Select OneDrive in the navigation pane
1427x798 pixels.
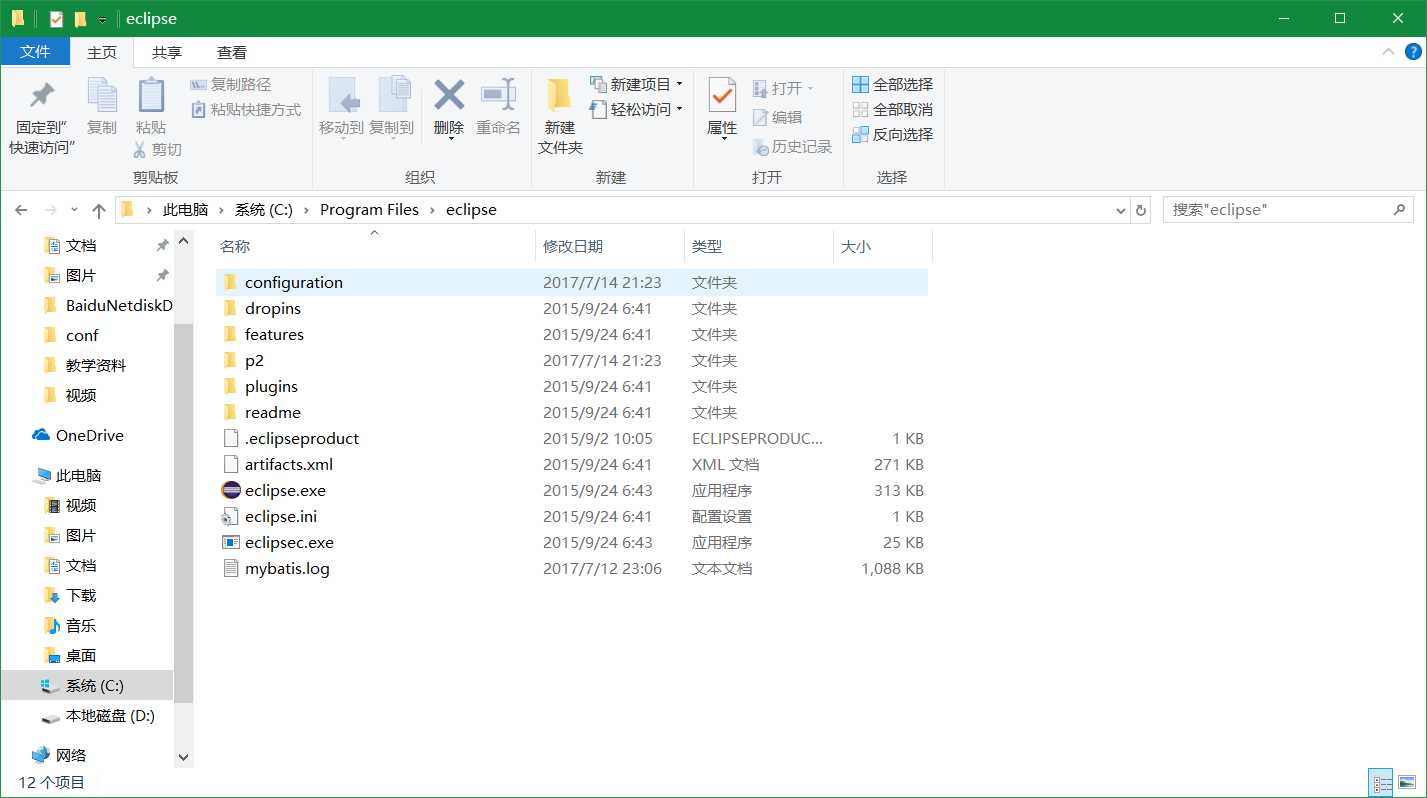(90, 435)
